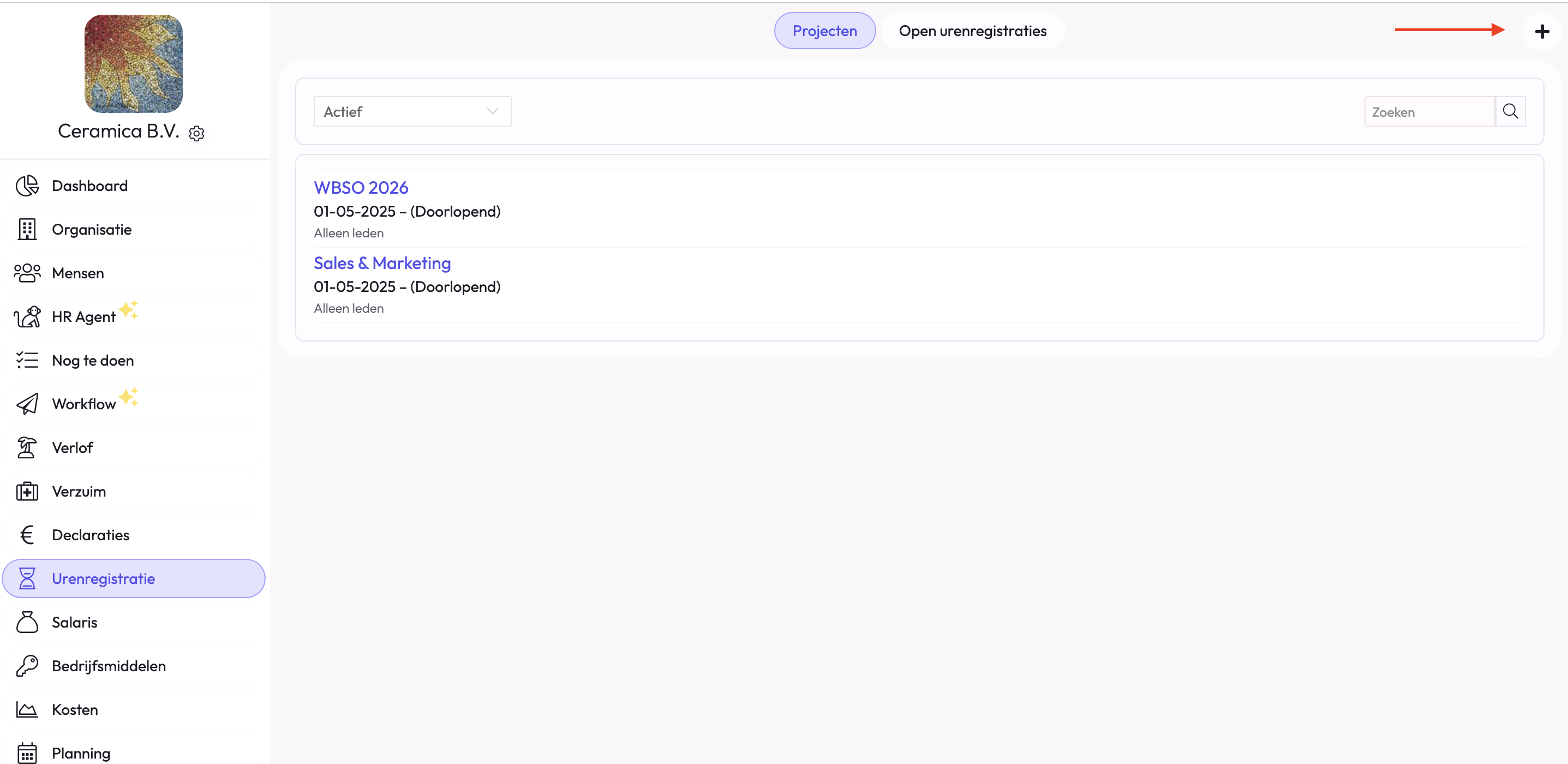The height and width of the screenshot is (764, 1568).
Task: Go to Workflow in the sidebar
Action: click(x=83, y=404)
